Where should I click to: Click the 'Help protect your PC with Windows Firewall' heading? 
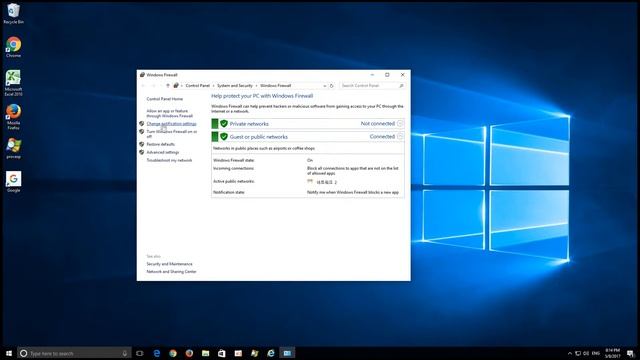pos(262,96)
